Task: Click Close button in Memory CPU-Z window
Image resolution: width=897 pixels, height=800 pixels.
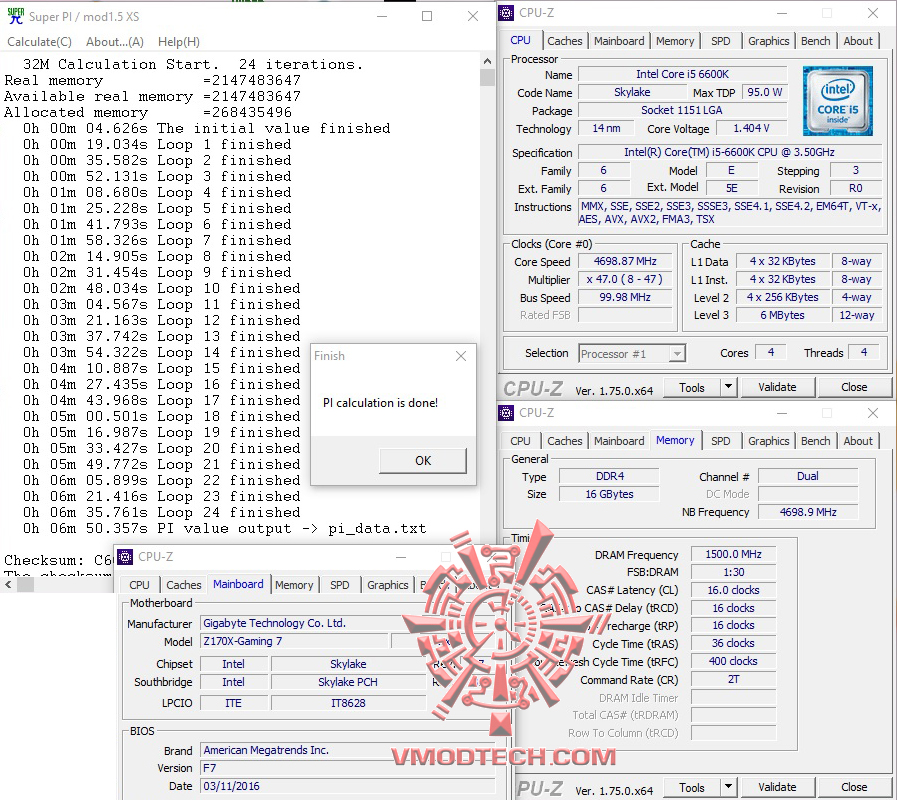Action: point(854,787)
